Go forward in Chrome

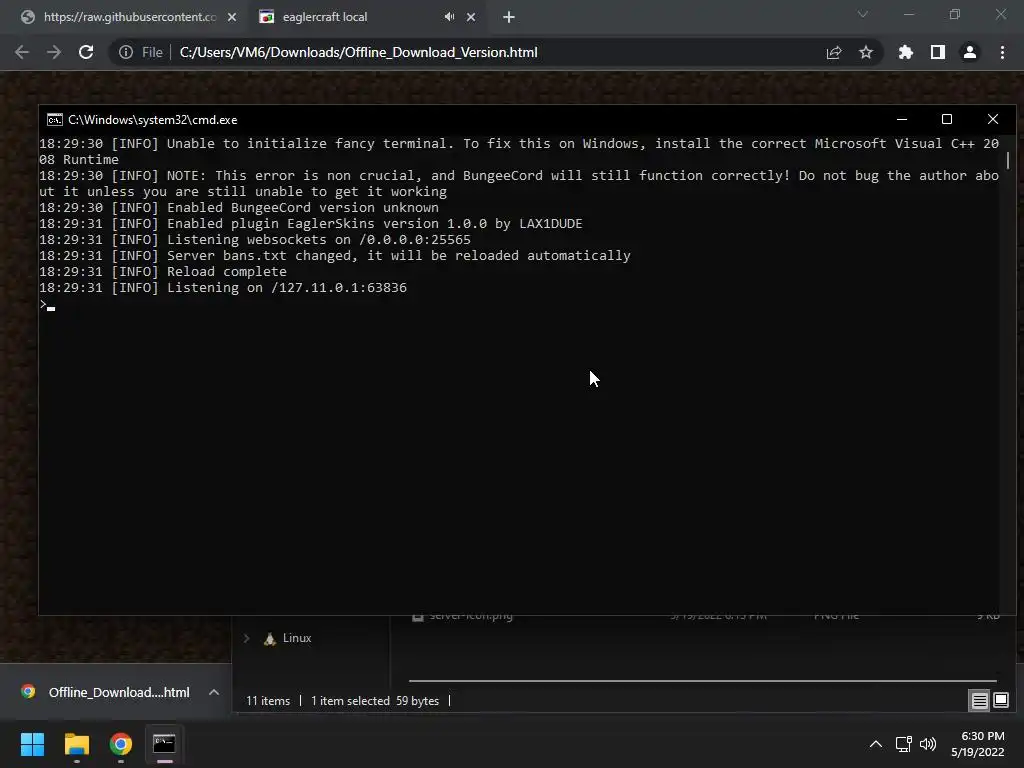[54, 52]
